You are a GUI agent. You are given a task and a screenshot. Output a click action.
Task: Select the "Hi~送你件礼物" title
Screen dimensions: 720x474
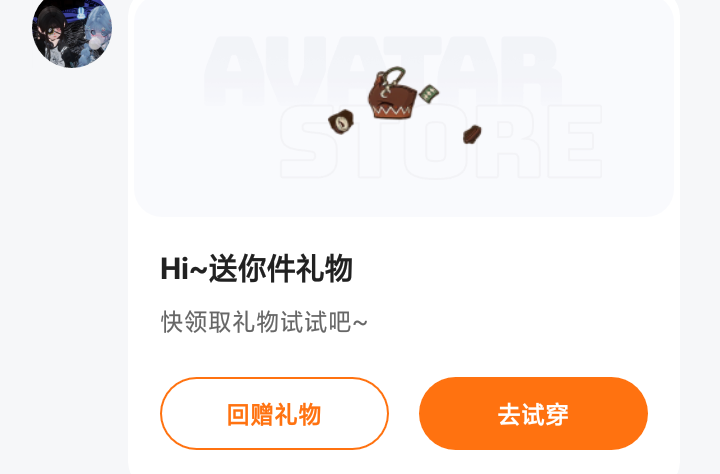click(x=257, y=268)
